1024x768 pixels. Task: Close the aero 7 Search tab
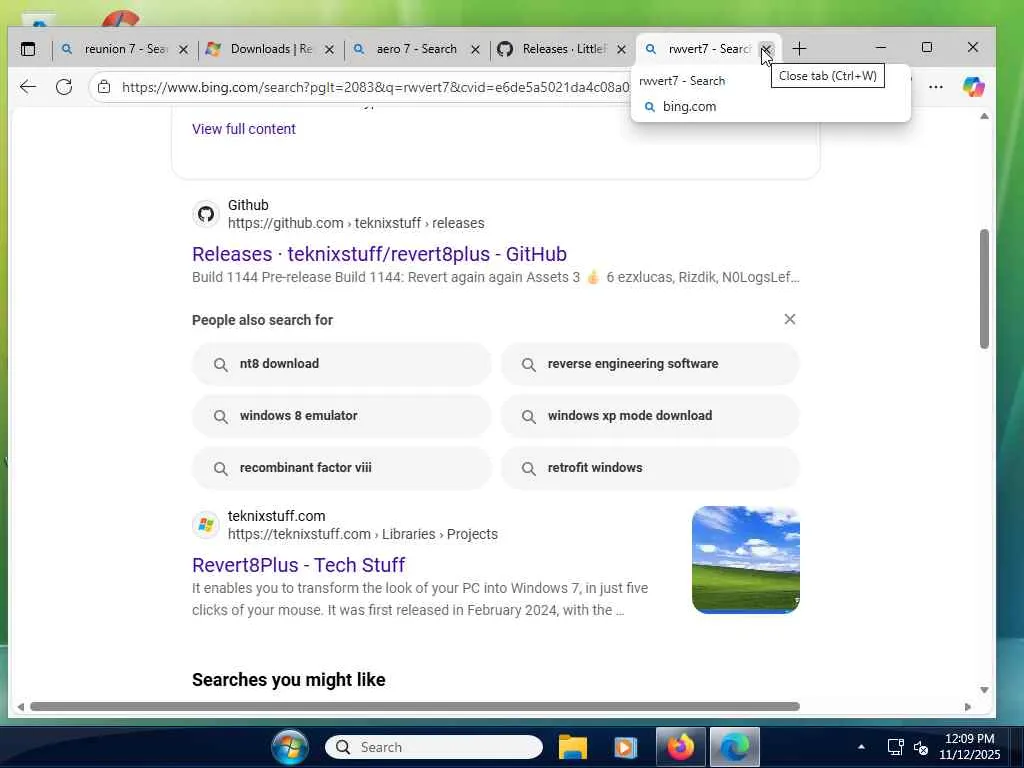coord(475,49)
